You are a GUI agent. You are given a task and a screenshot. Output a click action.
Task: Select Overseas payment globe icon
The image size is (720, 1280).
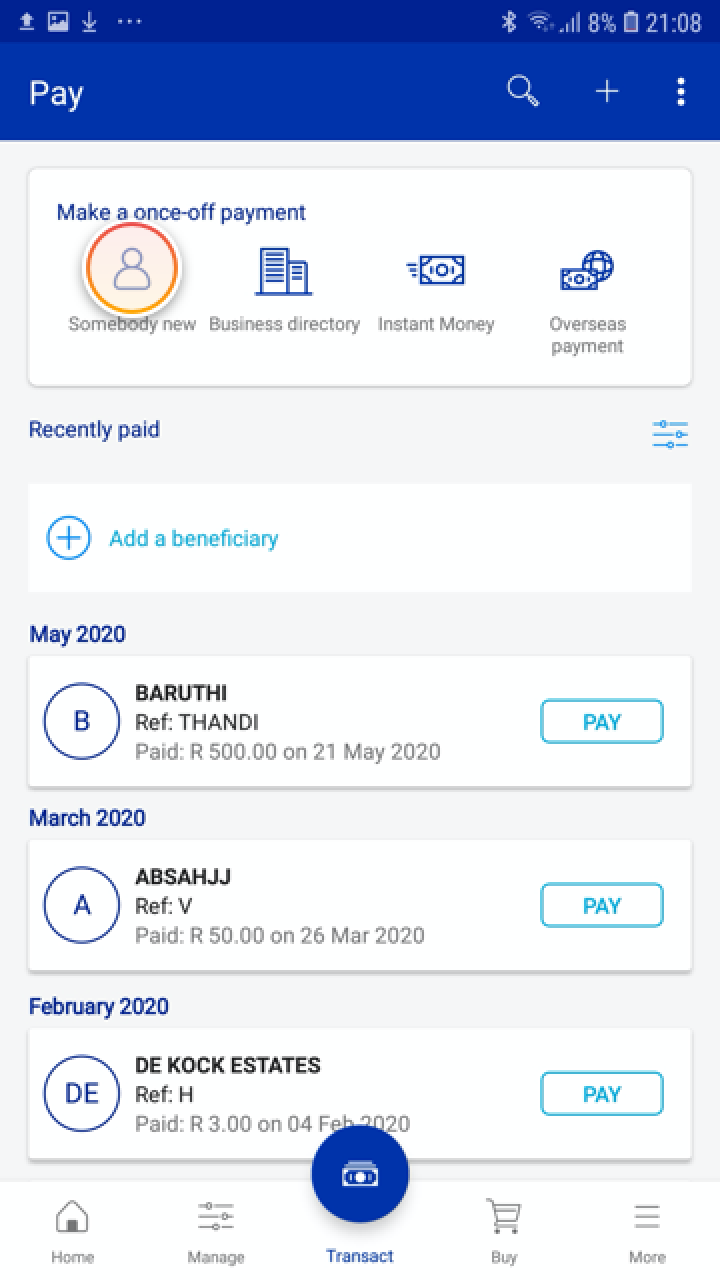click(587, 270)
